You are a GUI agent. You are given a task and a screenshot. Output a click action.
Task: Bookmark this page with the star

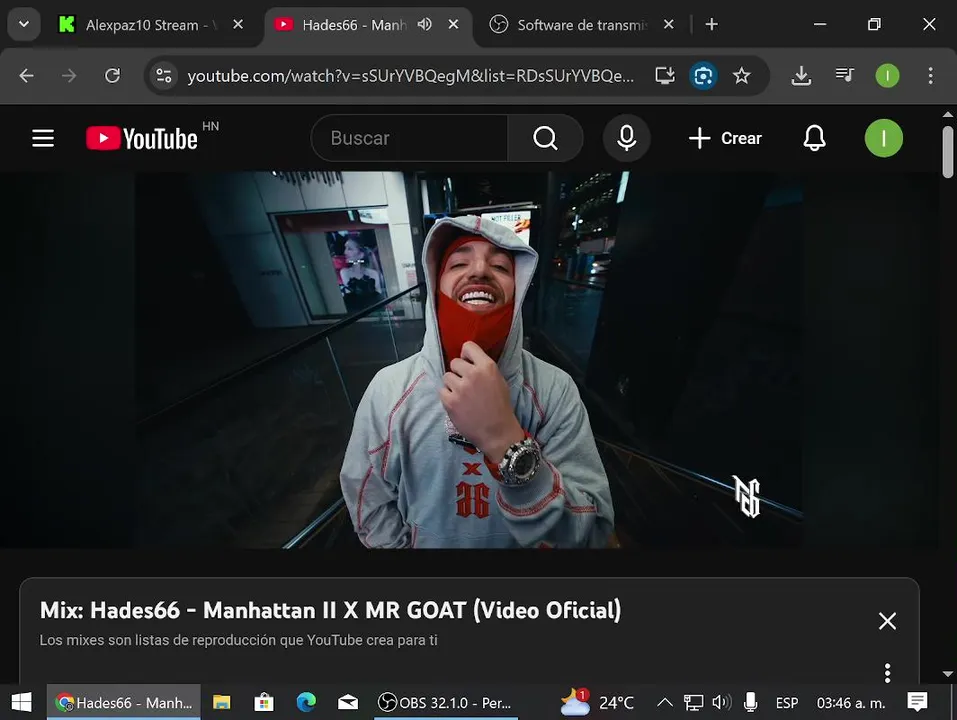pyautogui.click(x=742, y=76)
